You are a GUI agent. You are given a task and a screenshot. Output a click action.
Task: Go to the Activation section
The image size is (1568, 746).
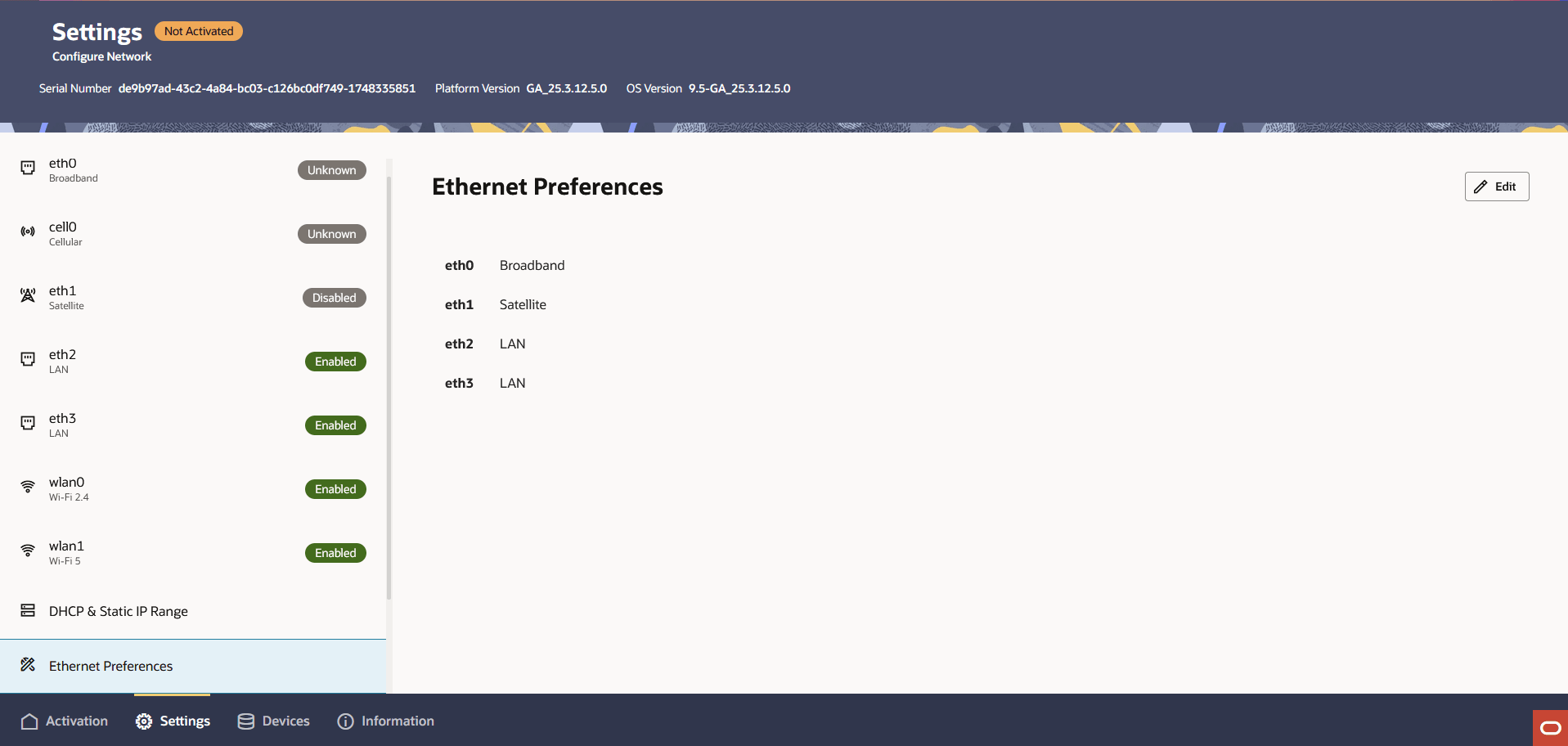pos(65,721)
